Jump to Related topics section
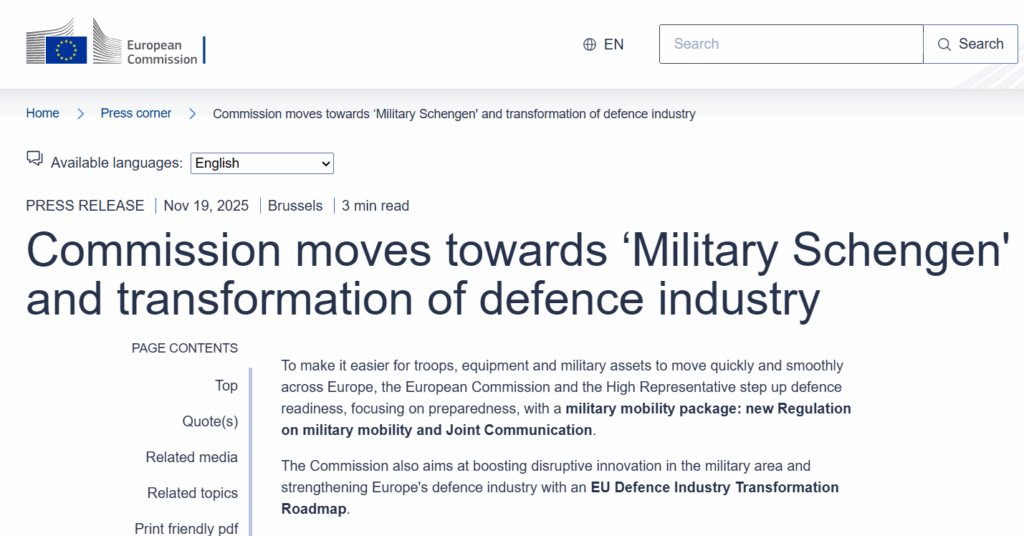Viewport: 1024px width, 536px height. (x=192, y=494)
